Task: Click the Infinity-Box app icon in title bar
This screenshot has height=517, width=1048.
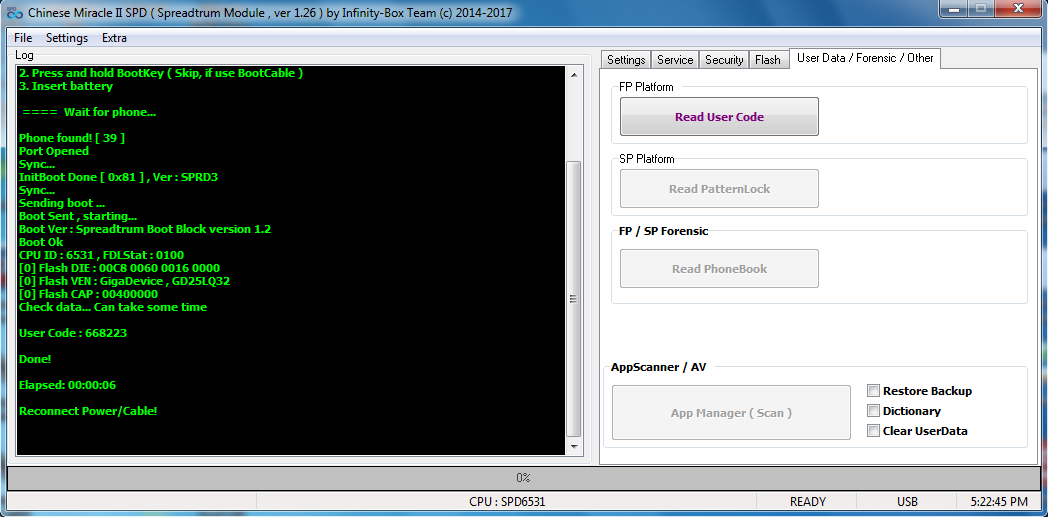Action: [14, 14]
